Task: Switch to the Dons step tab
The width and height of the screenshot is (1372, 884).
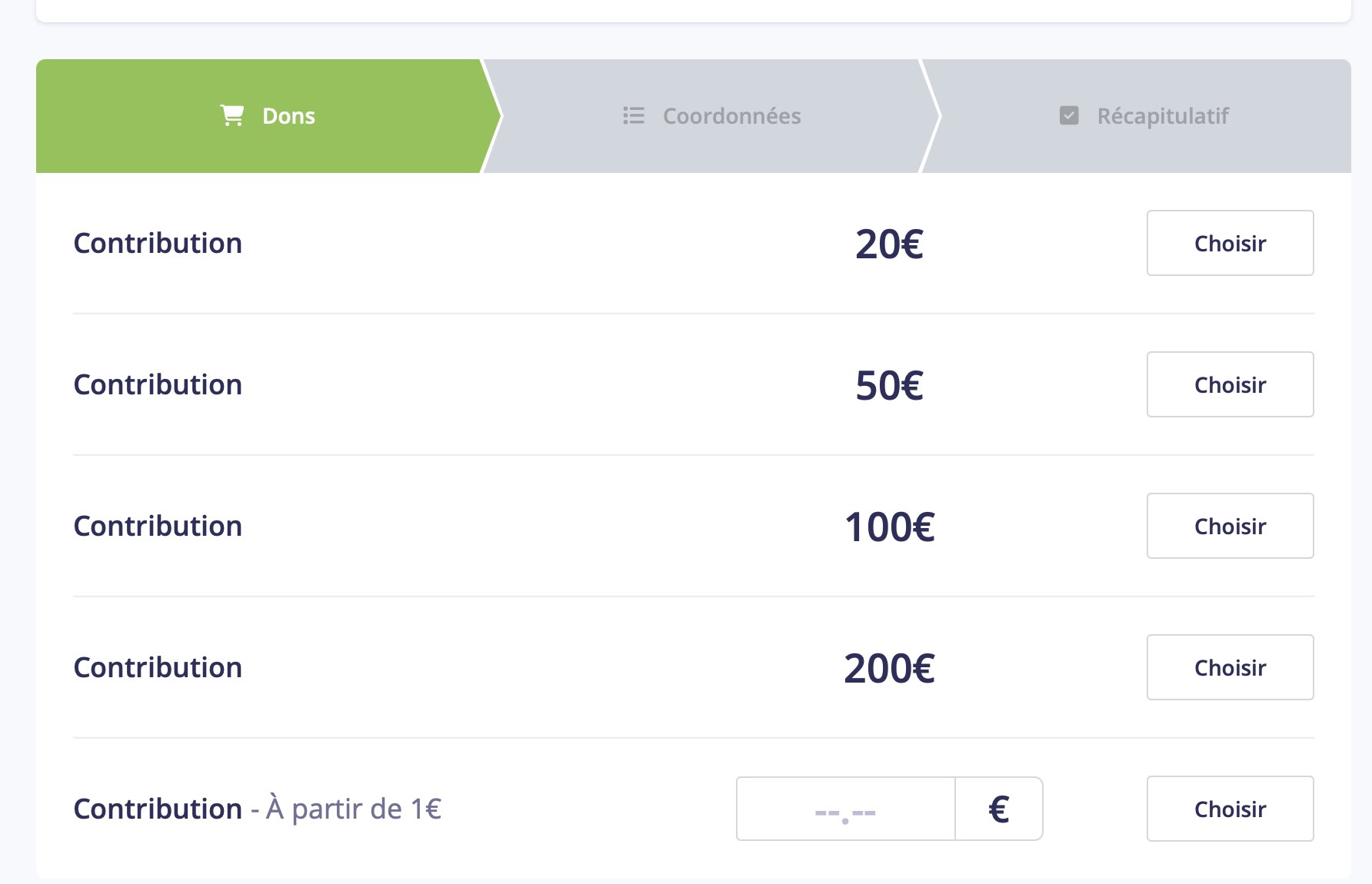Action: 267,116
